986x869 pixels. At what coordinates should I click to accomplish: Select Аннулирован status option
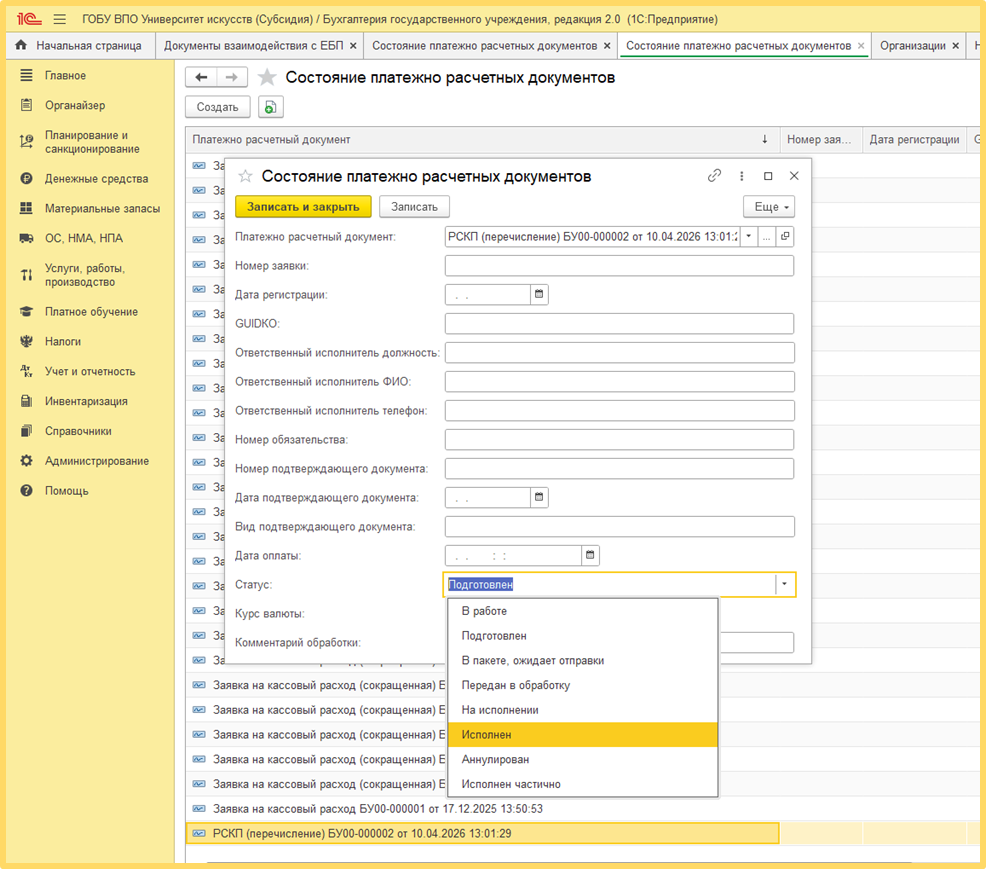(582, 759)
